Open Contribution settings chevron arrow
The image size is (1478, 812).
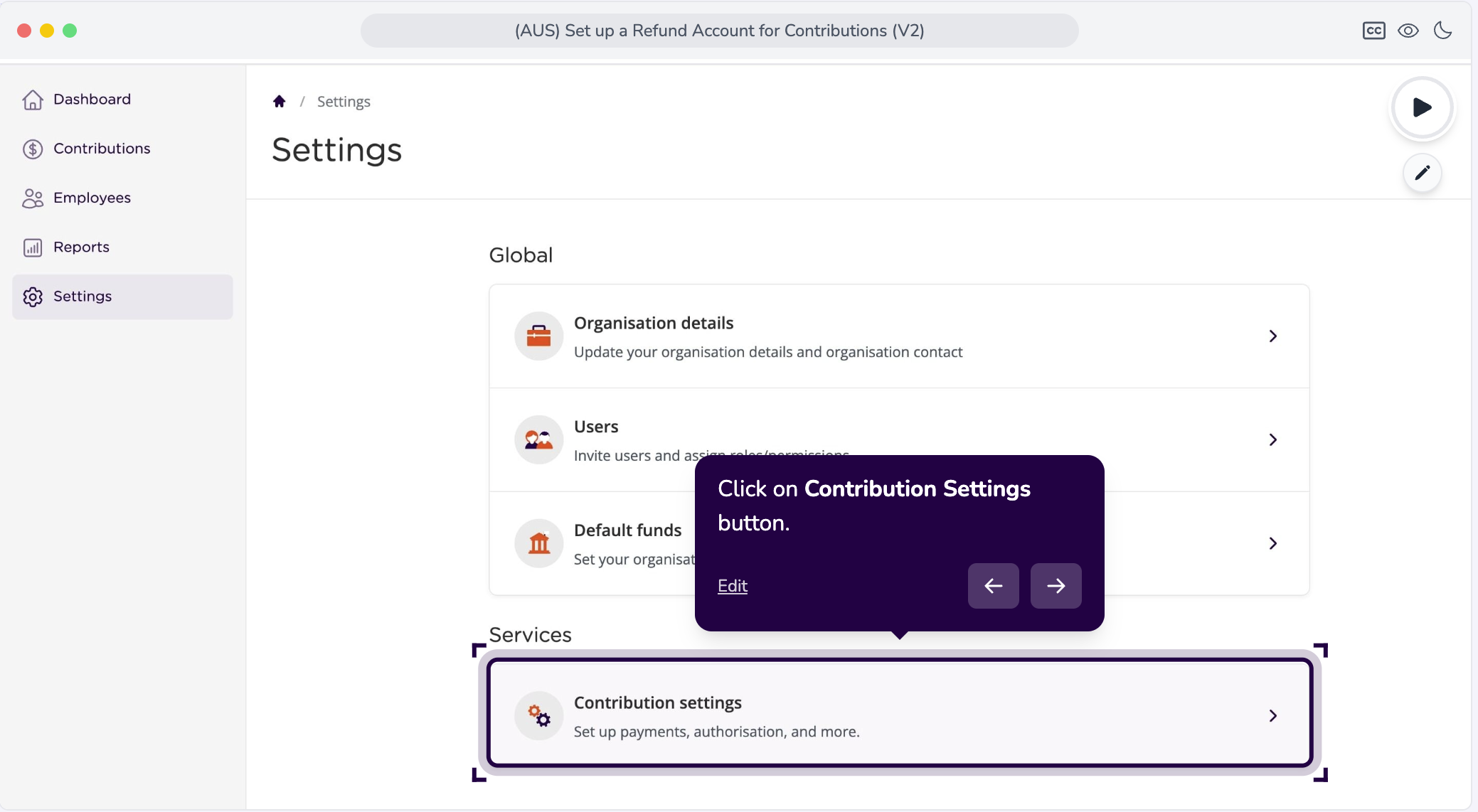(x=1273, y=716)
